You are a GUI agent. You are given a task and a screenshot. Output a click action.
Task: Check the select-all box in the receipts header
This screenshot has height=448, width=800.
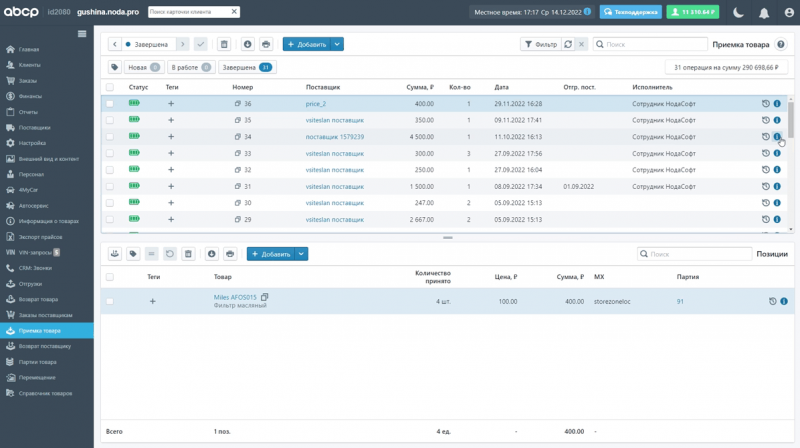pyautogui.click(x=110, y=88)
